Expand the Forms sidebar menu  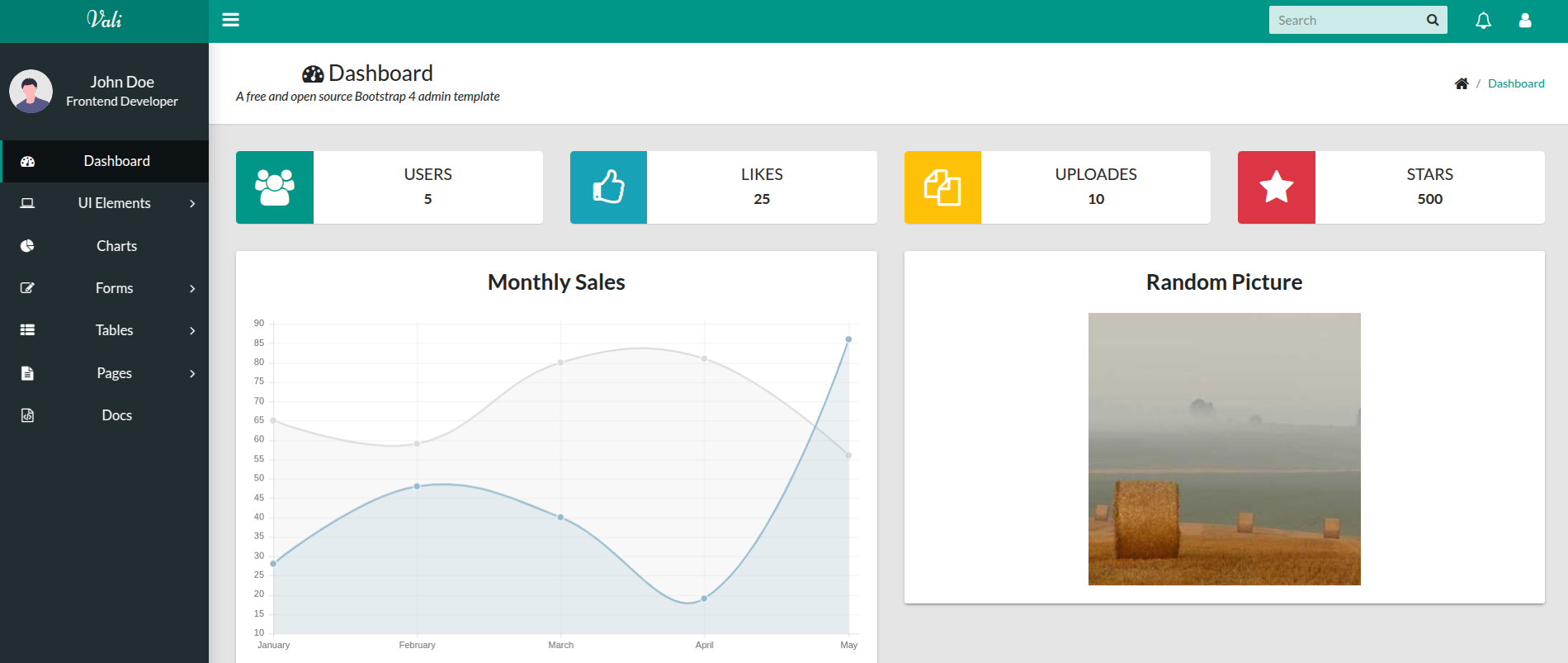pos(114,288)
